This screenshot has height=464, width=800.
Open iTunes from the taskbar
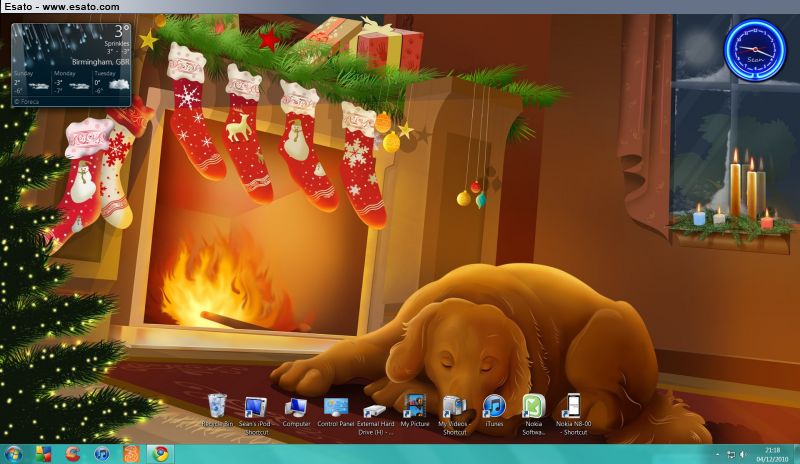pos(102,454)
